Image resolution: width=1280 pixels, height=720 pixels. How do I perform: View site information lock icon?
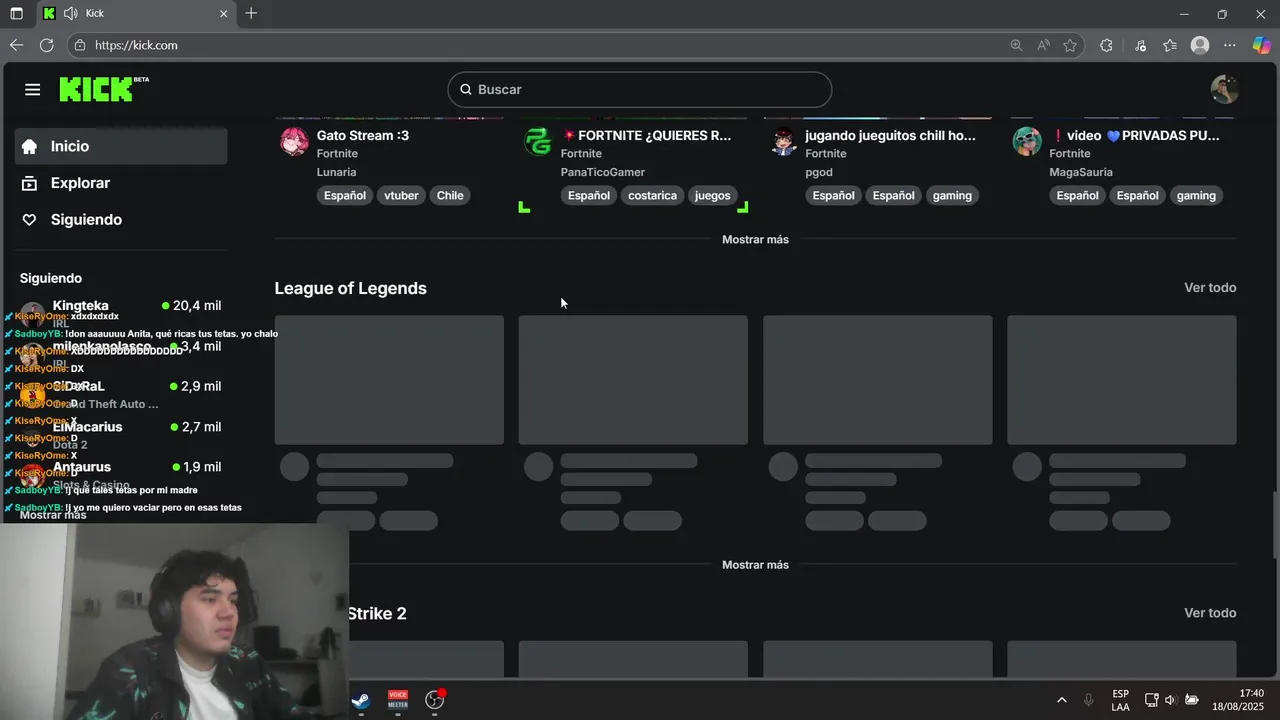click(x=80, y=45)
